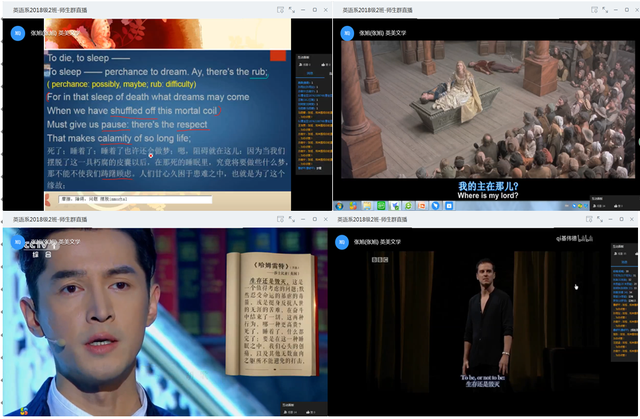The width and height of the screenshot is (640, 419).
Task: Click host avatar in top-left window
Action: point(18,33)
